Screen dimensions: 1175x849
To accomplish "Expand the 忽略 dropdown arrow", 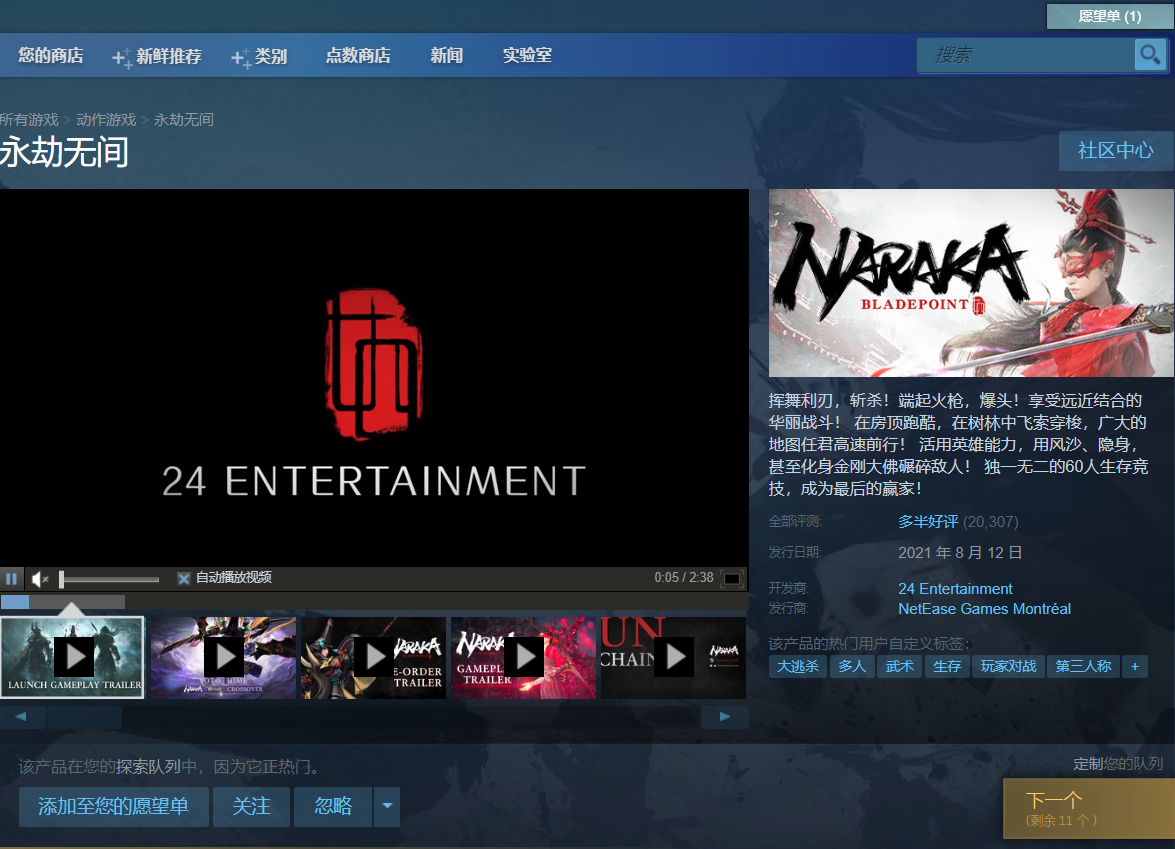I will pos(387,806).
